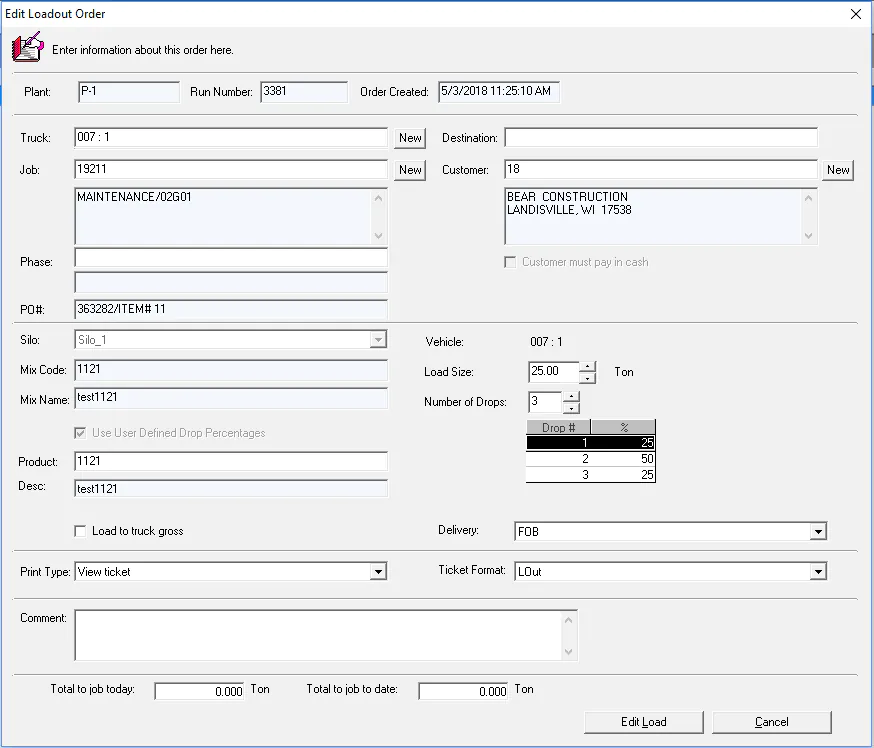Viewport: 874px width, 748px height.
Task: Open the Silo selection dropdown
Action: tap(378, 339)
